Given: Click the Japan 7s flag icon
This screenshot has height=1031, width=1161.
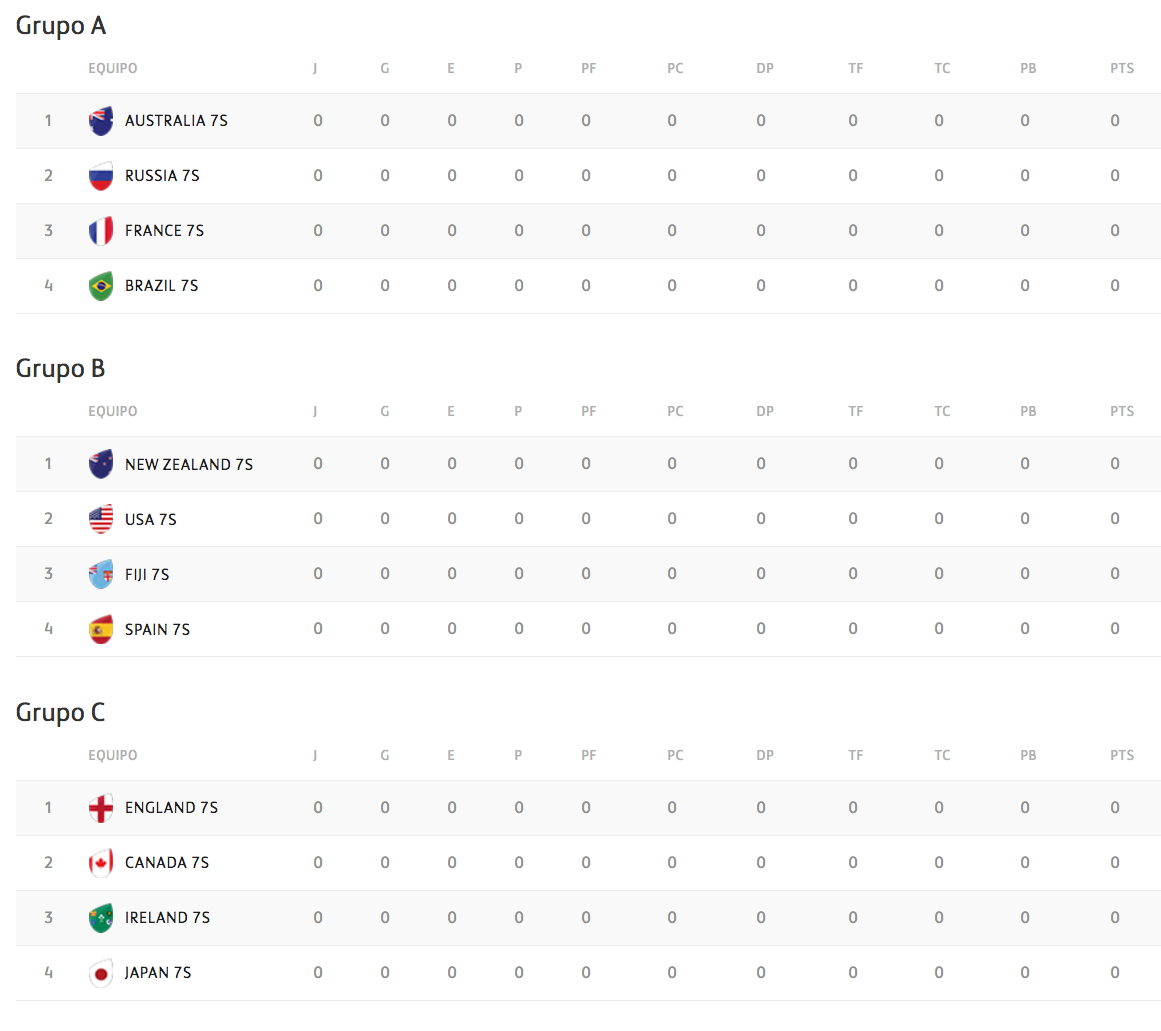Looking at the screenshot, I should [100, 973].
